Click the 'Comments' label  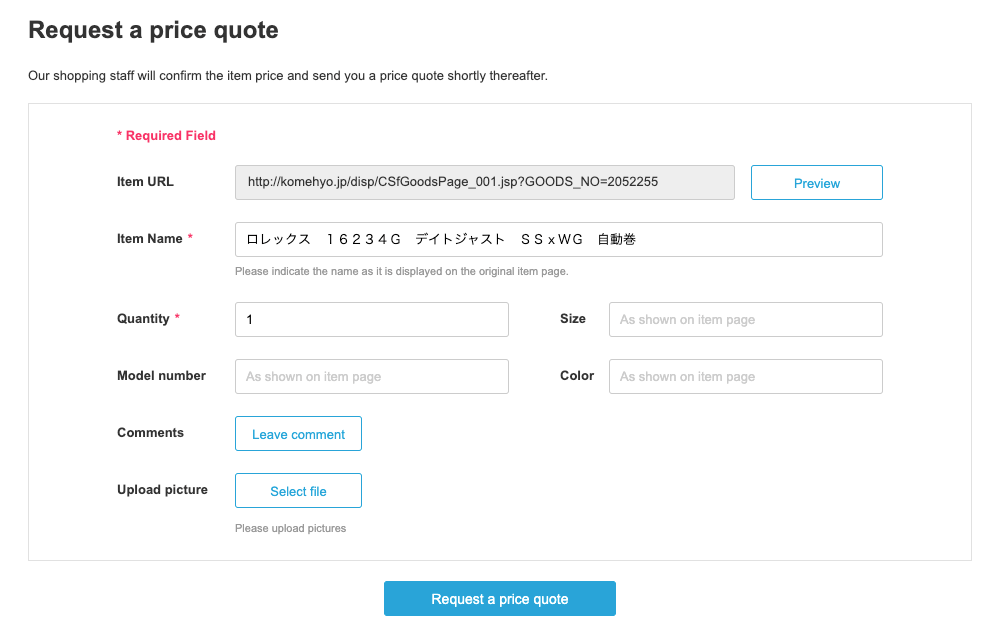[x=150, y=432]
